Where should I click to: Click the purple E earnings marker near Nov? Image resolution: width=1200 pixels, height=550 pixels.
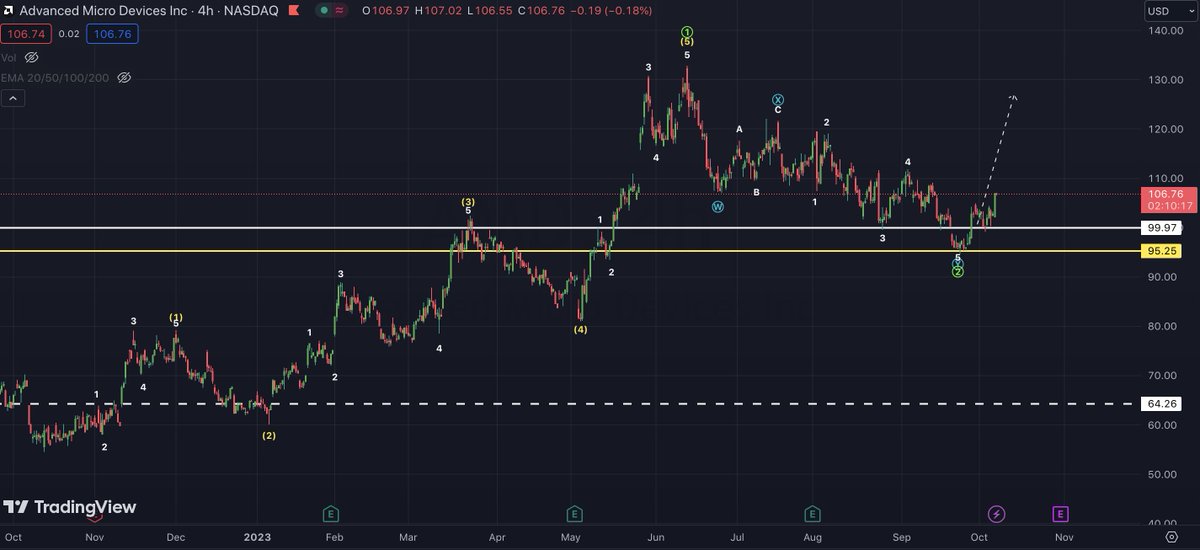coord(1060,514)
